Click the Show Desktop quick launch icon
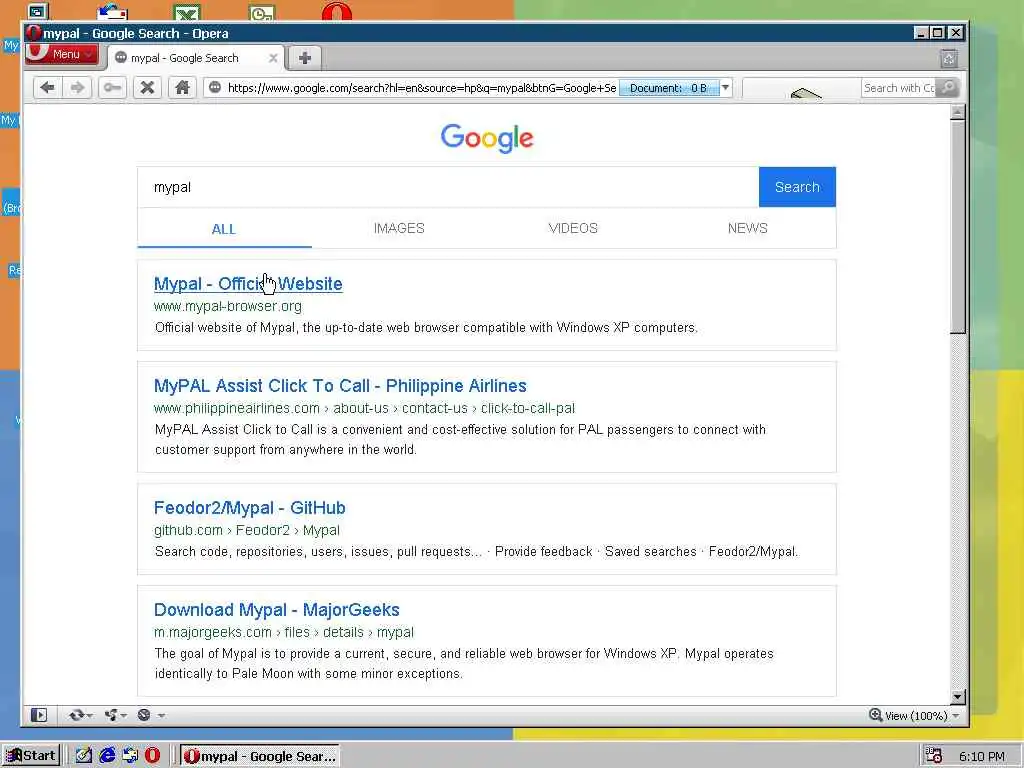This screenshot has height=768, width=1024. [84, 756]
